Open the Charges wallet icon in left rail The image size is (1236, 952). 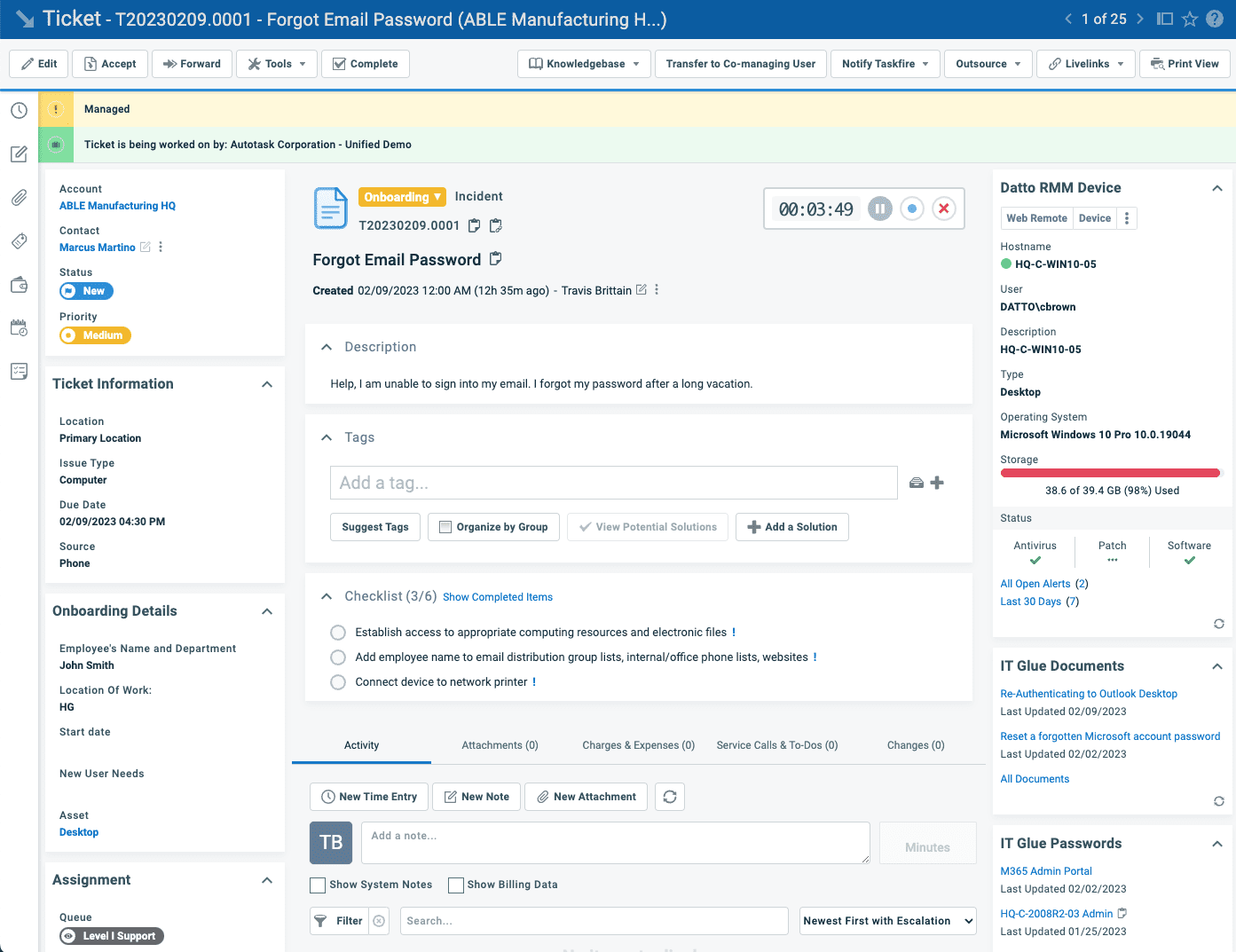point(19,284)
